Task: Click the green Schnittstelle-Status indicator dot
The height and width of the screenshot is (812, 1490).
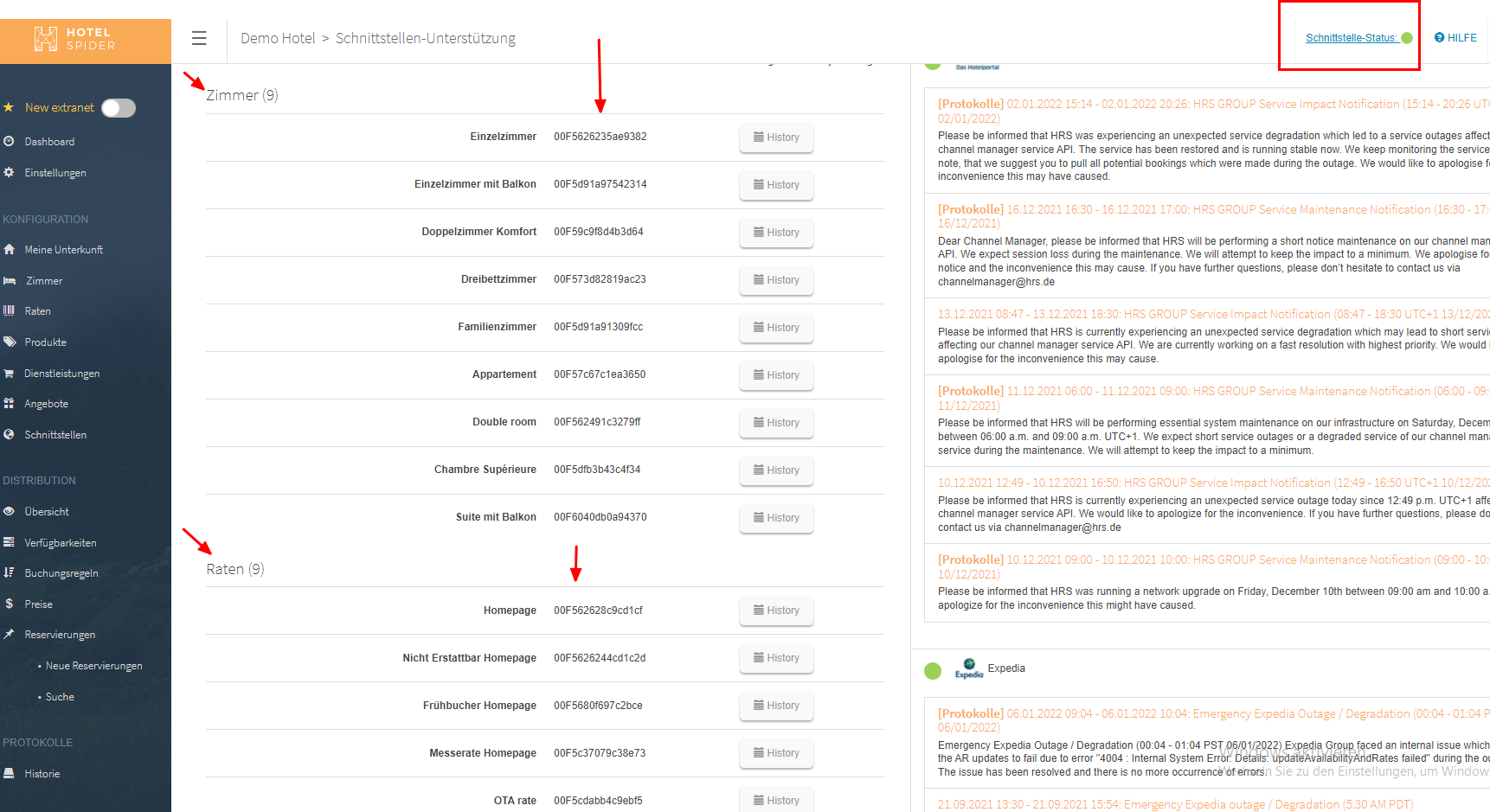Action: click(1407, 38)
